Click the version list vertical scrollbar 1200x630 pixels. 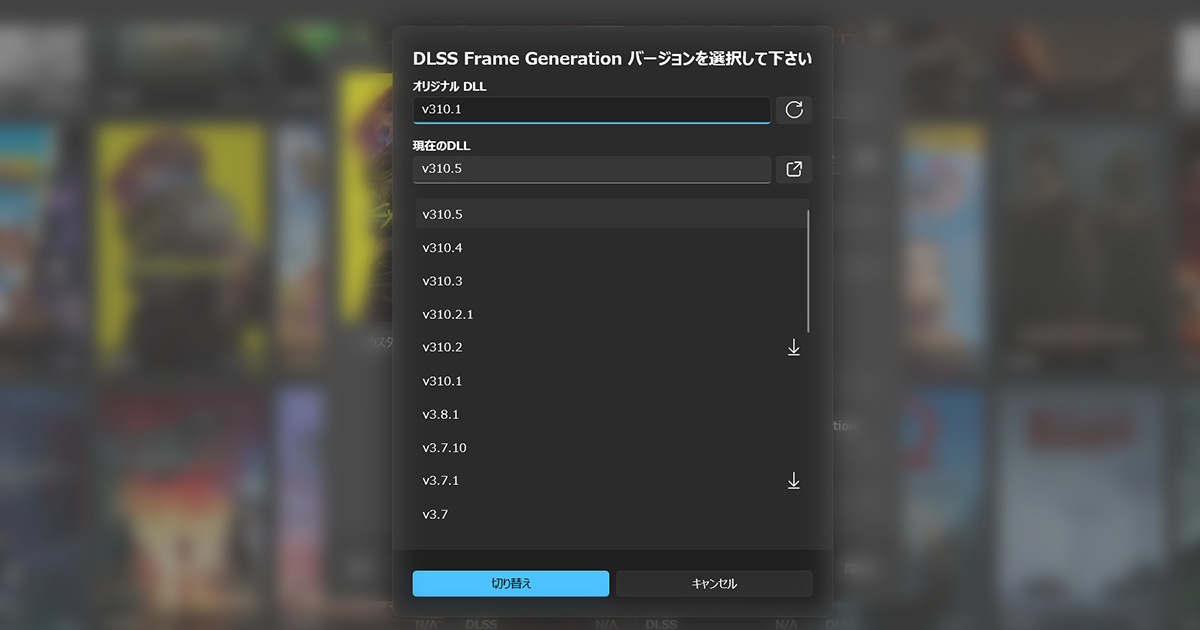[x=808, y=270]
